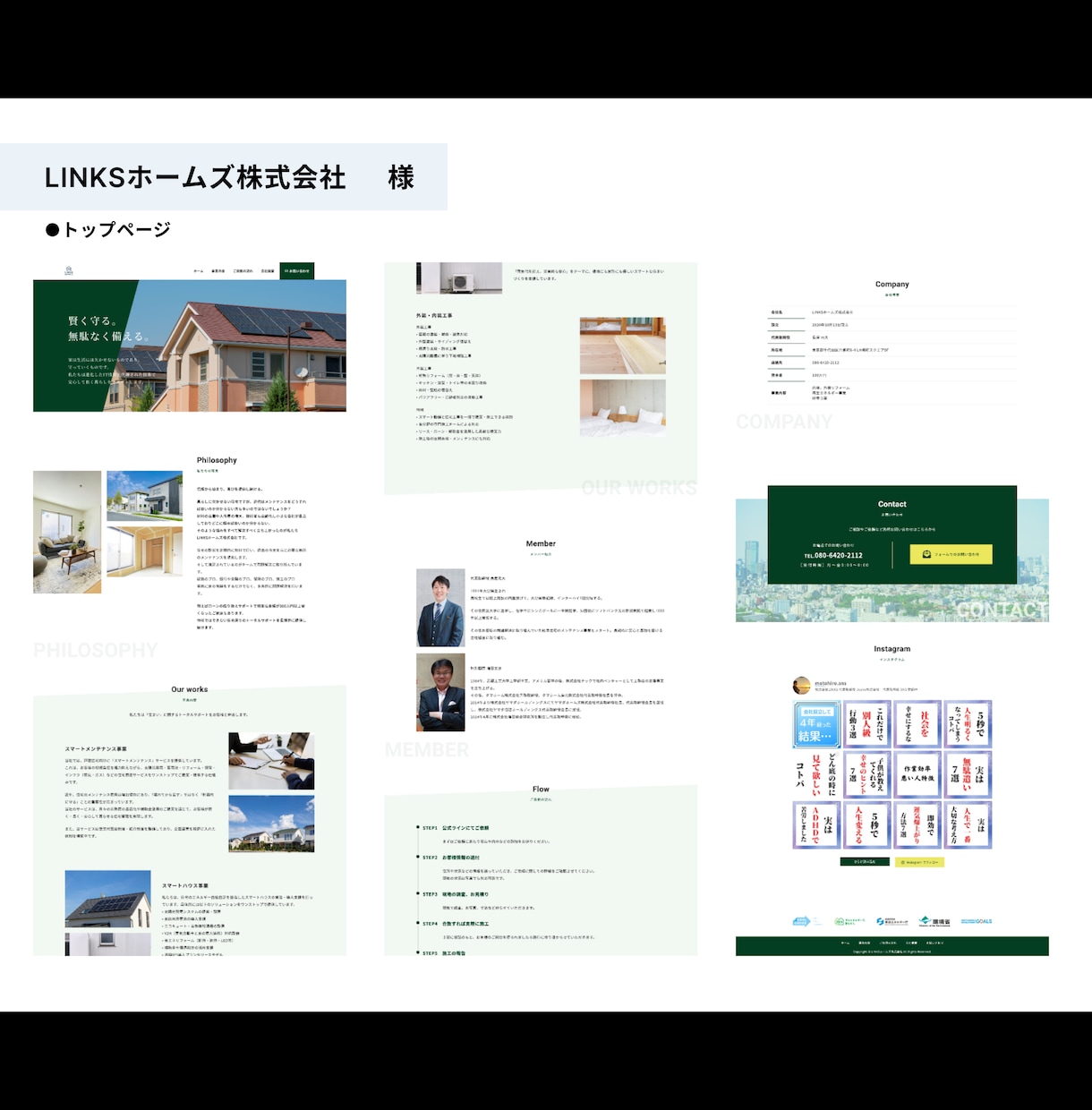Open the fourth header nav item, 会社概要
1092x1110 pixels.
268,271
